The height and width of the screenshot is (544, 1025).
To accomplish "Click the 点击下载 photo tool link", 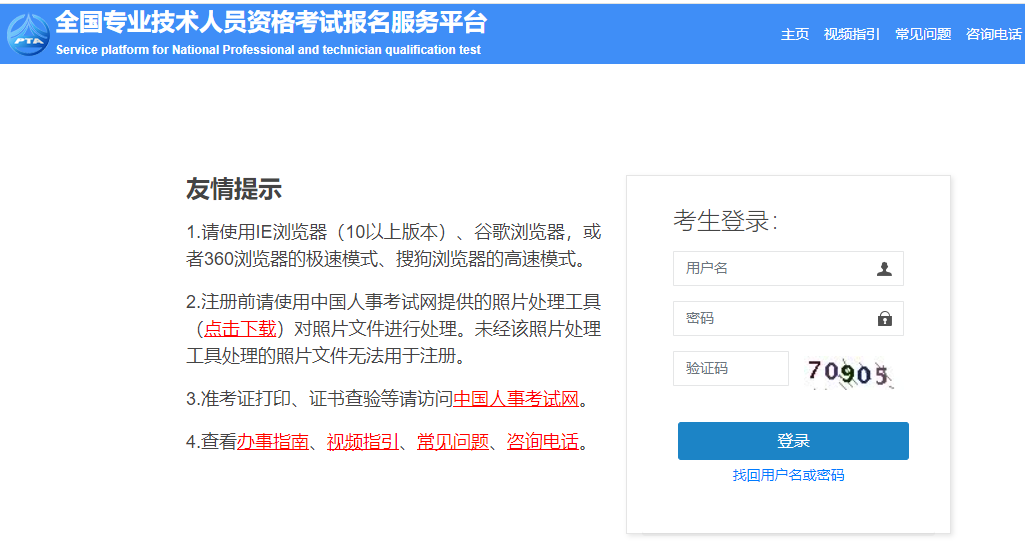I will click(x=240, y=328).
